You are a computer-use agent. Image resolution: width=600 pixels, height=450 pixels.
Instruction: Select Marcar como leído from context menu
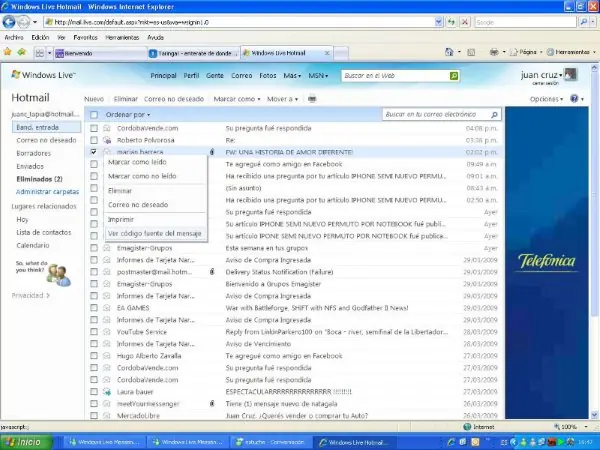(137, 162)
